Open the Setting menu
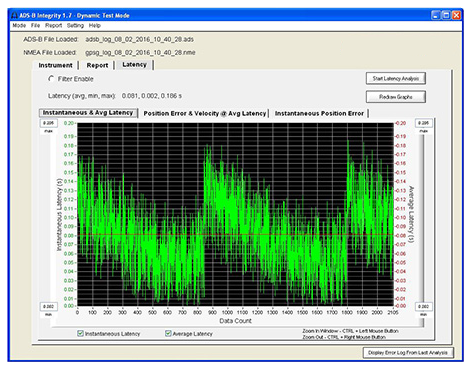Screen dimensions: 472x368 75,26
